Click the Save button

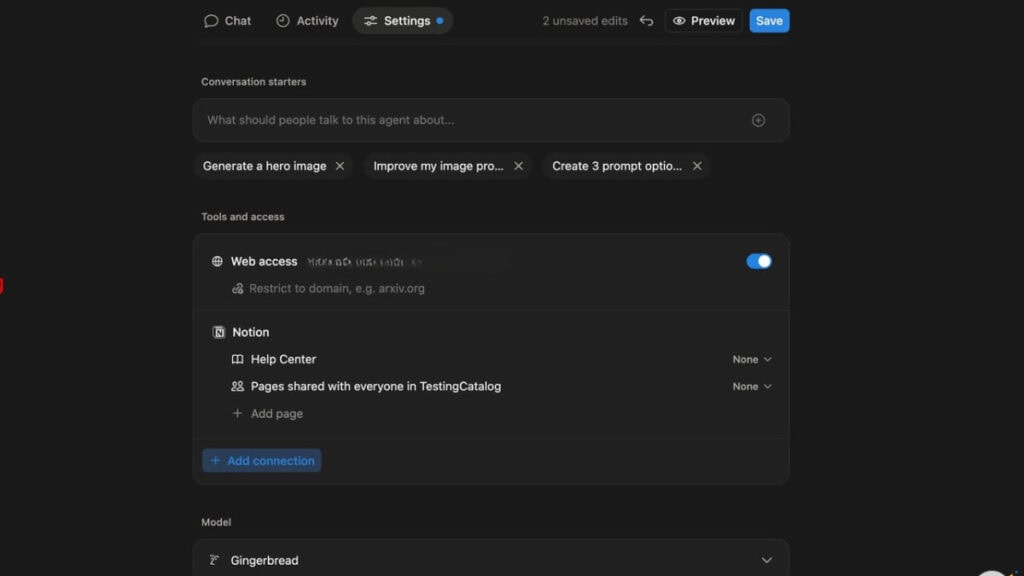point(769,20)
